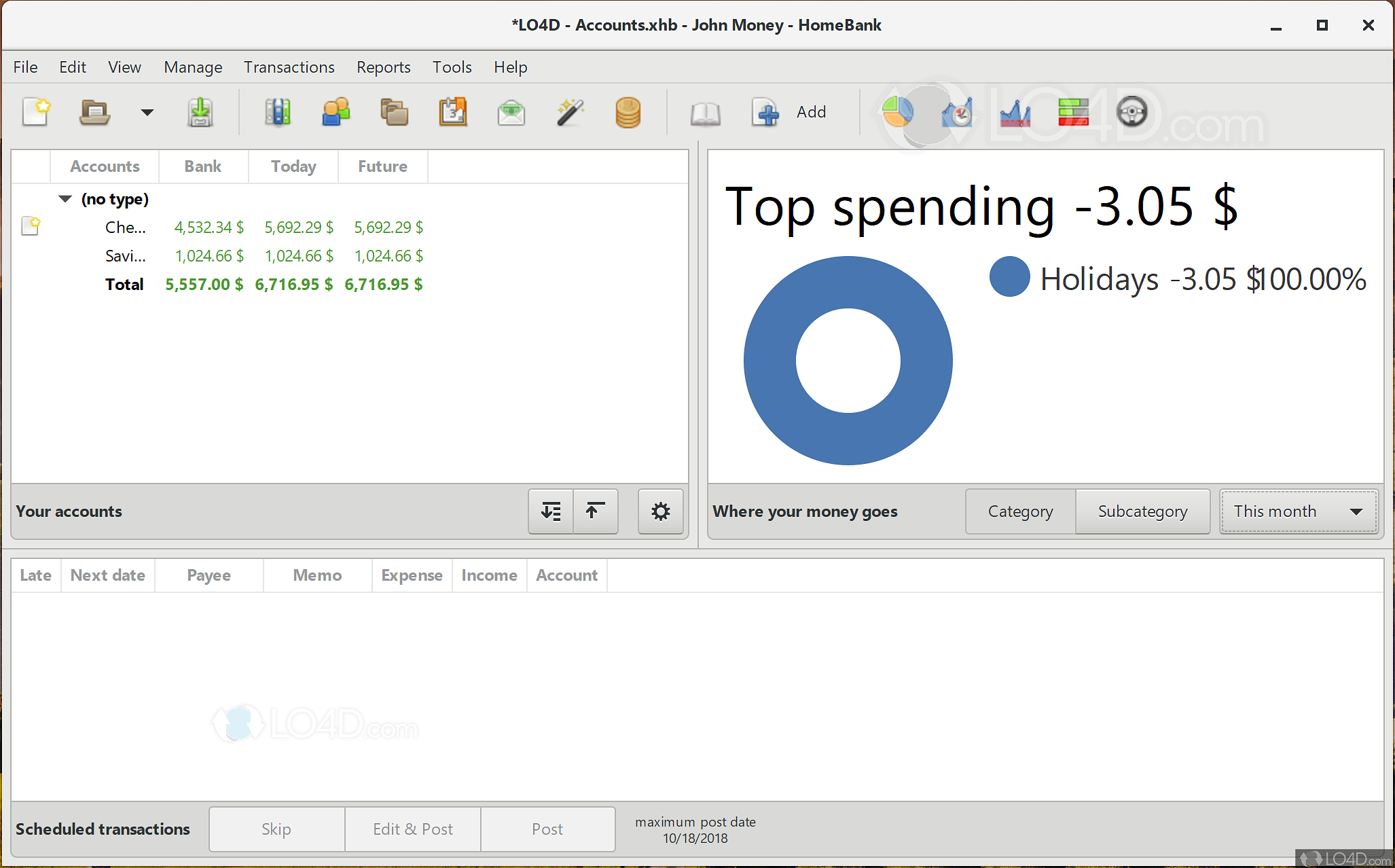This screenshot has height=868, width=1395.
Task: Collapse the (no type) account group
Action: point(65,199)
